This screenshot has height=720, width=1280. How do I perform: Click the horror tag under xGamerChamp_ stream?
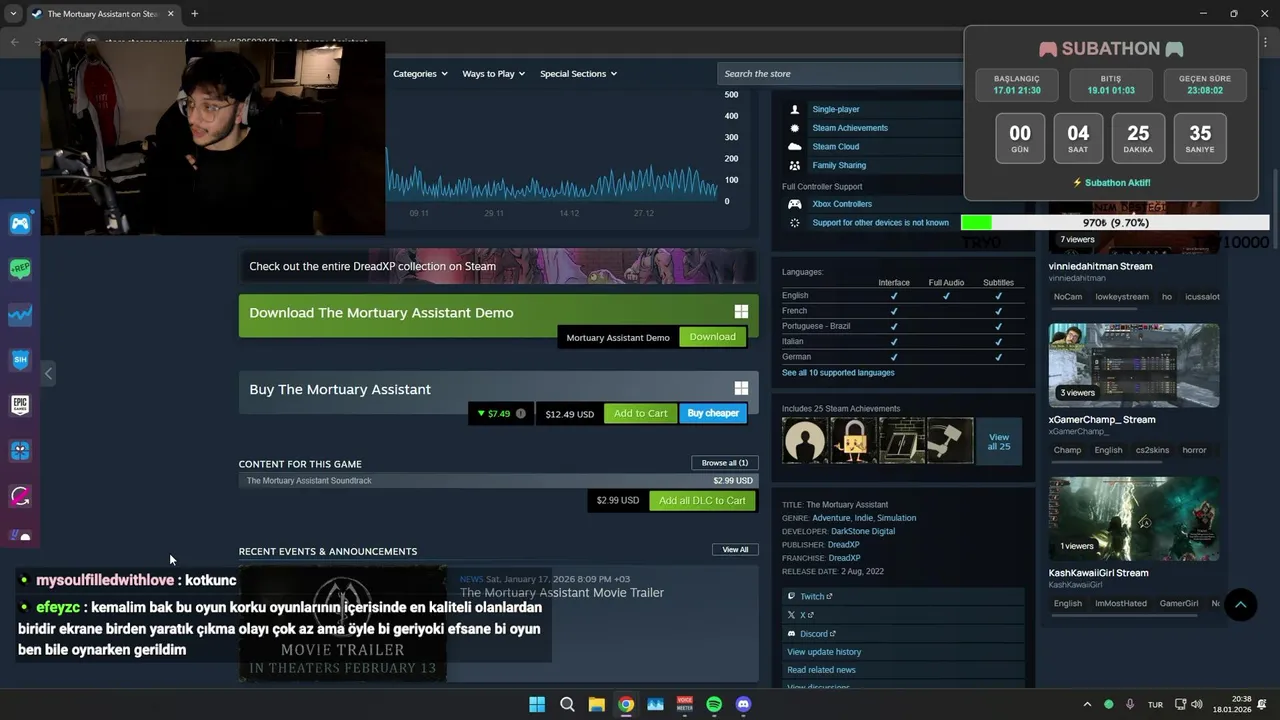coord(1194,450)
